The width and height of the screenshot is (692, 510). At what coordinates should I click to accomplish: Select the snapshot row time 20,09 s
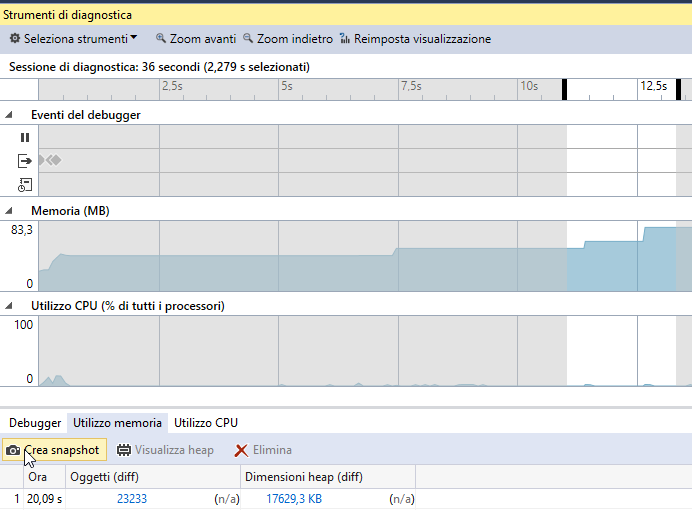44,499
